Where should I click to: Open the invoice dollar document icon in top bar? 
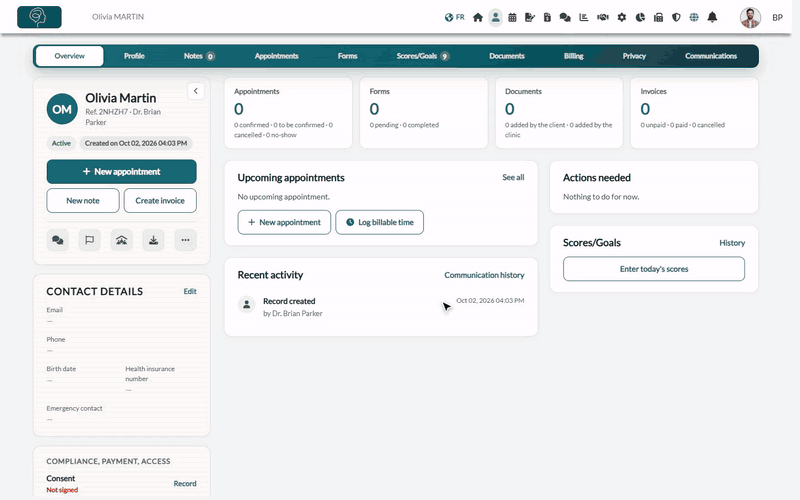[x=547, y=17]
